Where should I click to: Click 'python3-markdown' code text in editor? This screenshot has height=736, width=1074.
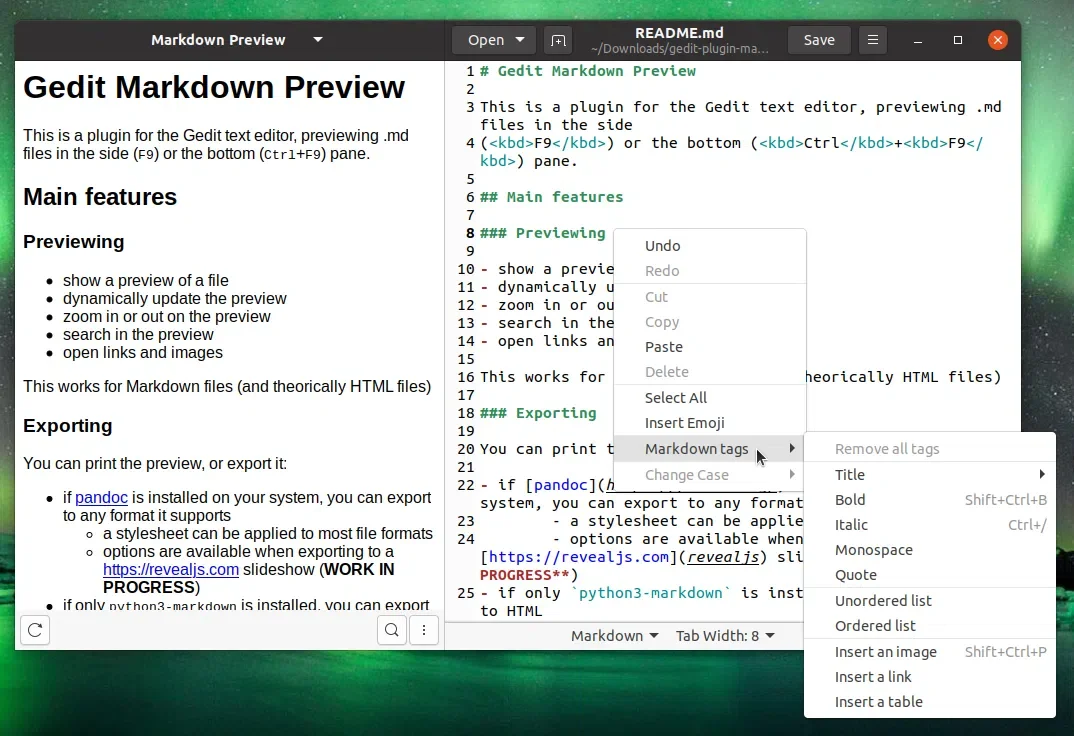pyautogui.click(x=650, y=594)
